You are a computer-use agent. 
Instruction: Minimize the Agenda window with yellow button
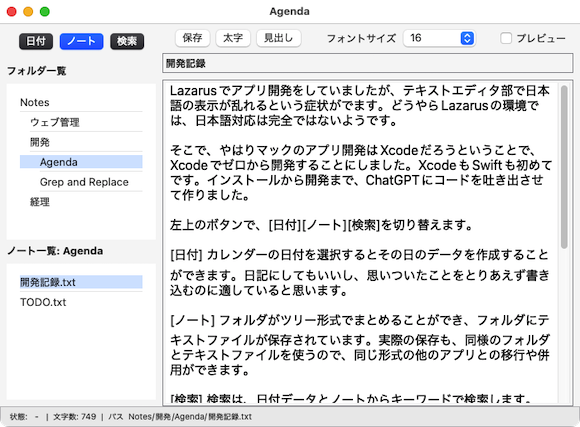[28, 11]
